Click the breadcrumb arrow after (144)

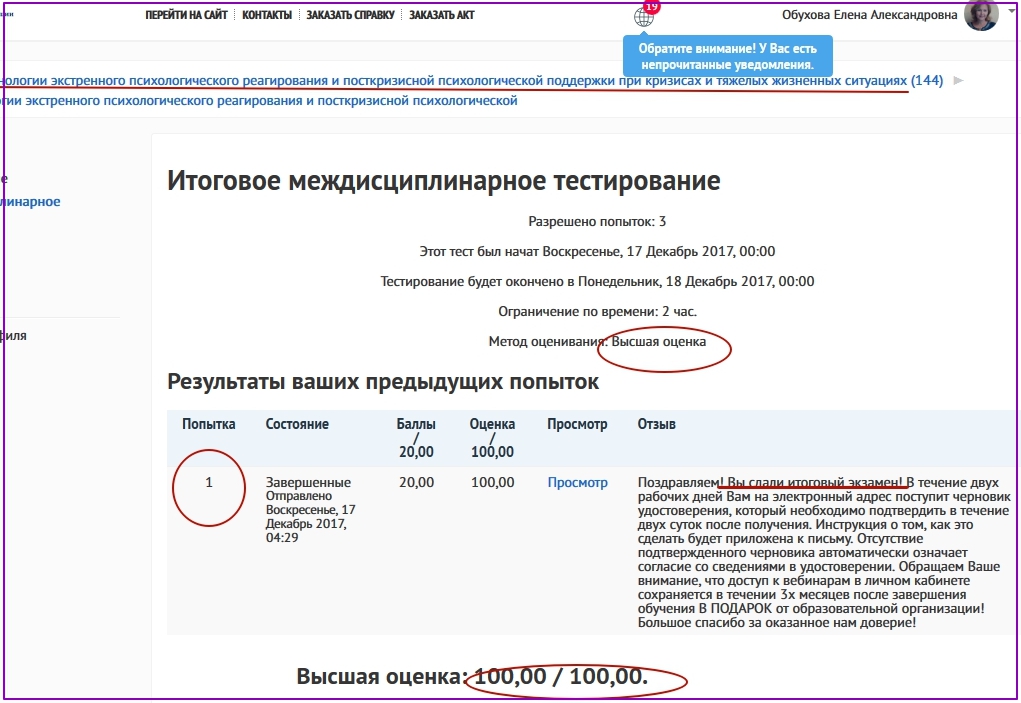point(958,81)
